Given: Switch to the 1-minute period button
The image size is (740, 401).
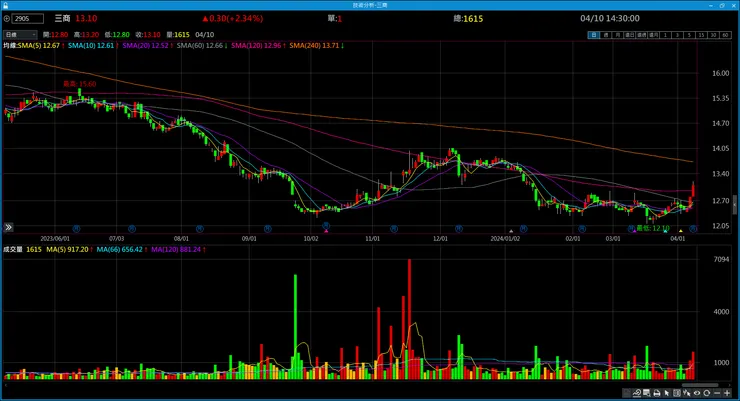Looking at the screenshot, I should point(665,35).
